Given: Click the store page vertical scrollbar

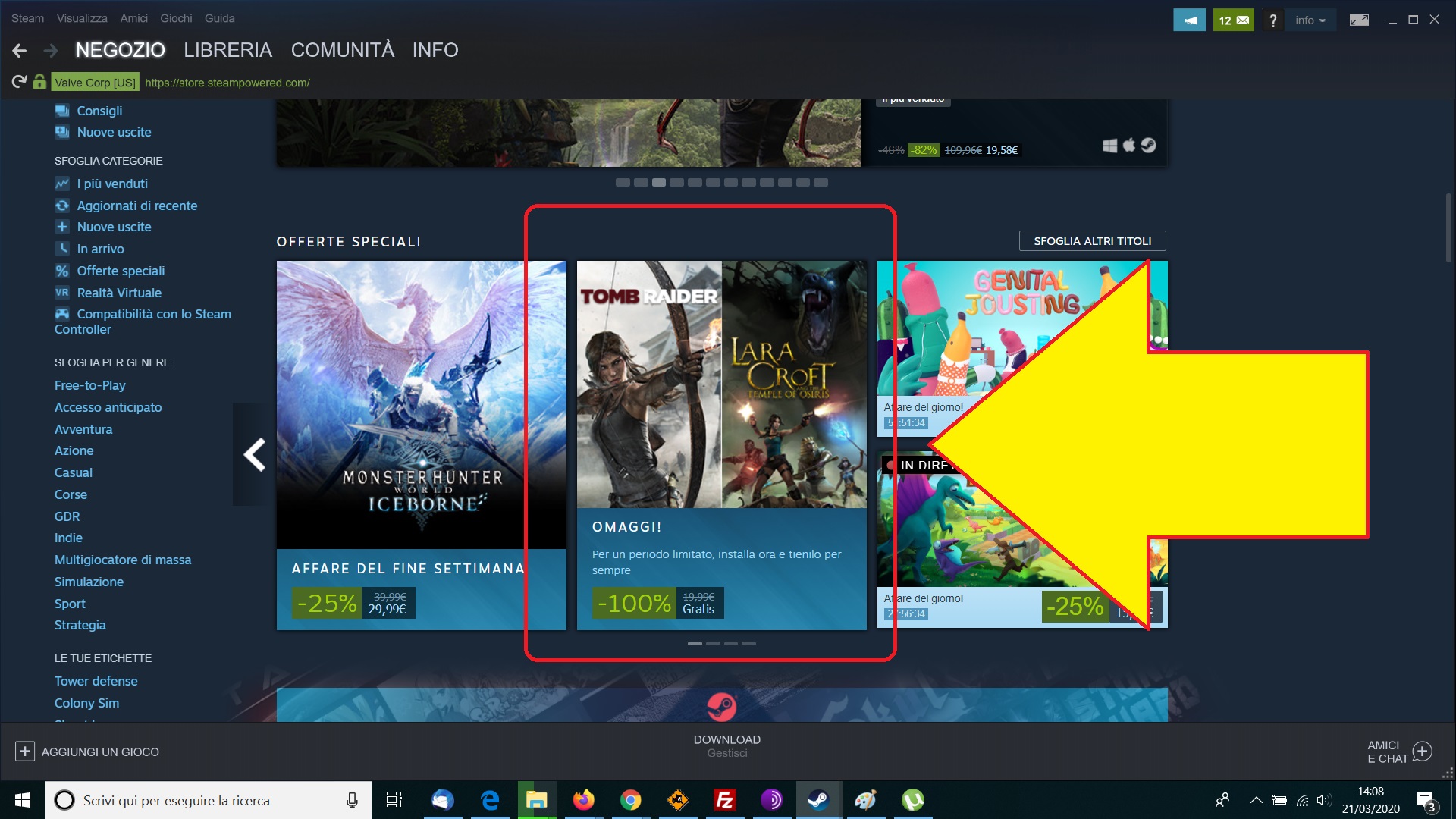Looking at the screenshot, I should [x=1448, y=227].
